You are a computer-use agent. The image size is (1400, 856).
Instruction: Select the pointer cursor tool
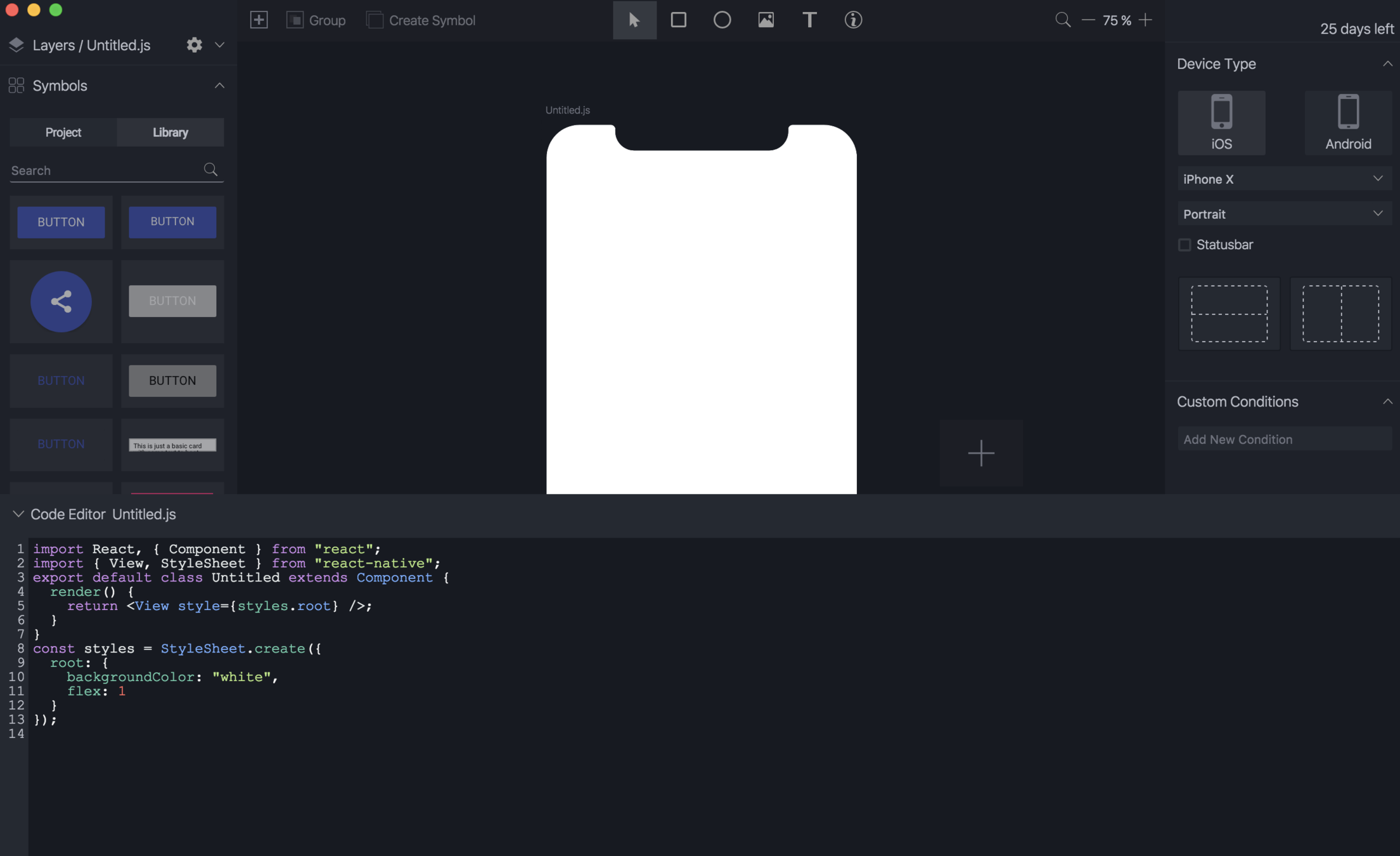(634, 20)
